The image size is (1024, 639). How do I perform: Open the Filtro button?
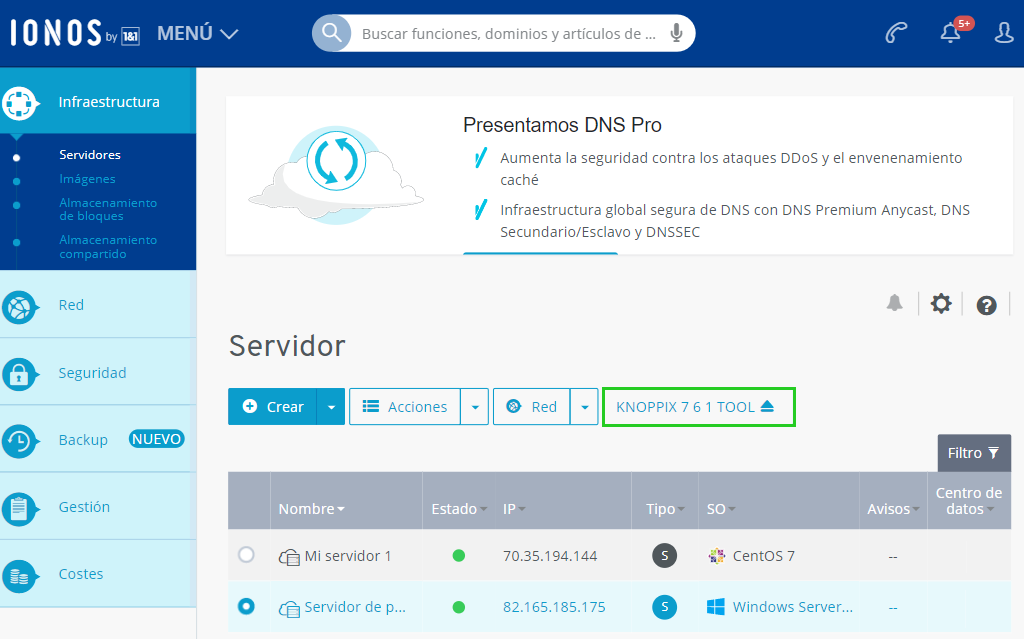point(974,453)
